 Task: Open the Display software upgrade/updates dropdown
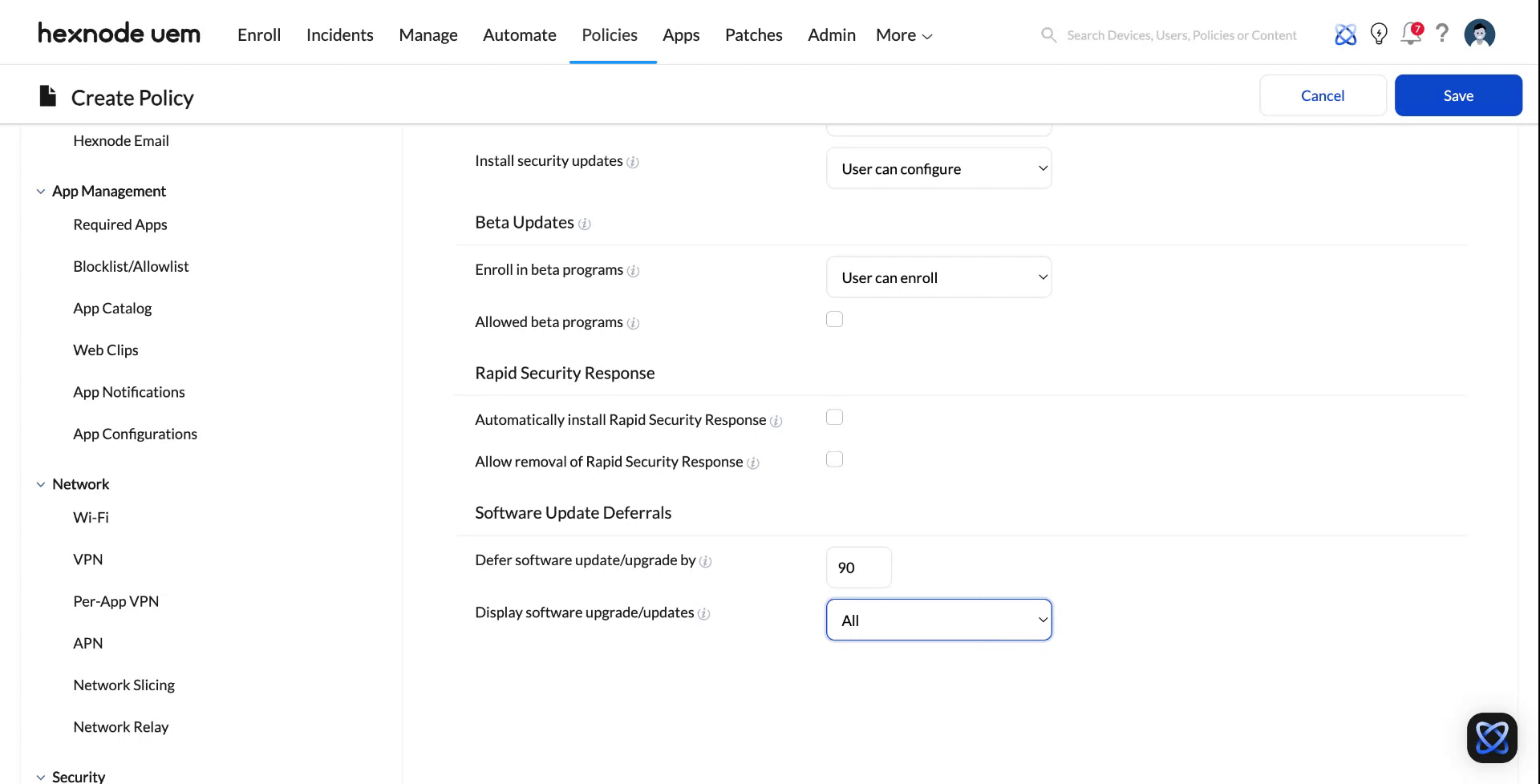coord(938,619)
